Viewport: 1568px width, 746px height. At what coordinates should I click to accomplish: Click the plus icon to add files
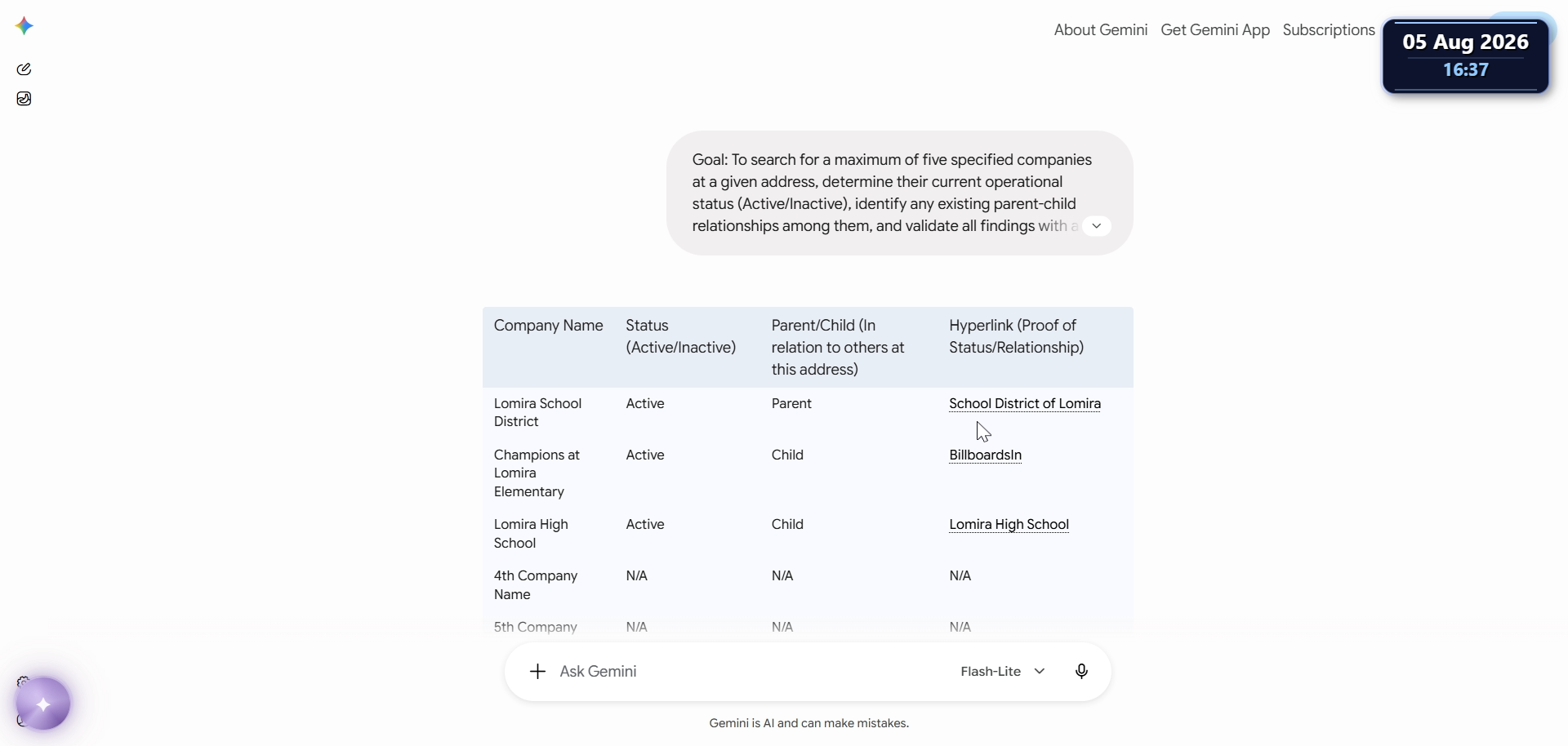(537, 671)
